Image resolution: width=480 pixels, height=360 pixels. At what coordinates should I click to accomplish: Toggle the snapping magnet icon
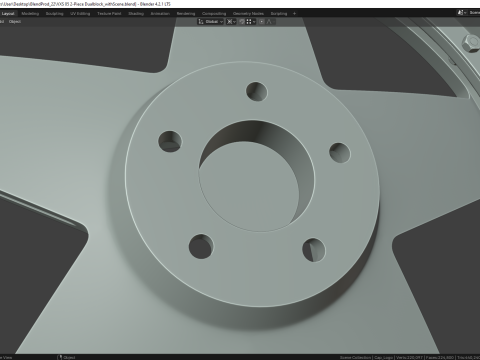tap(242, 22)
